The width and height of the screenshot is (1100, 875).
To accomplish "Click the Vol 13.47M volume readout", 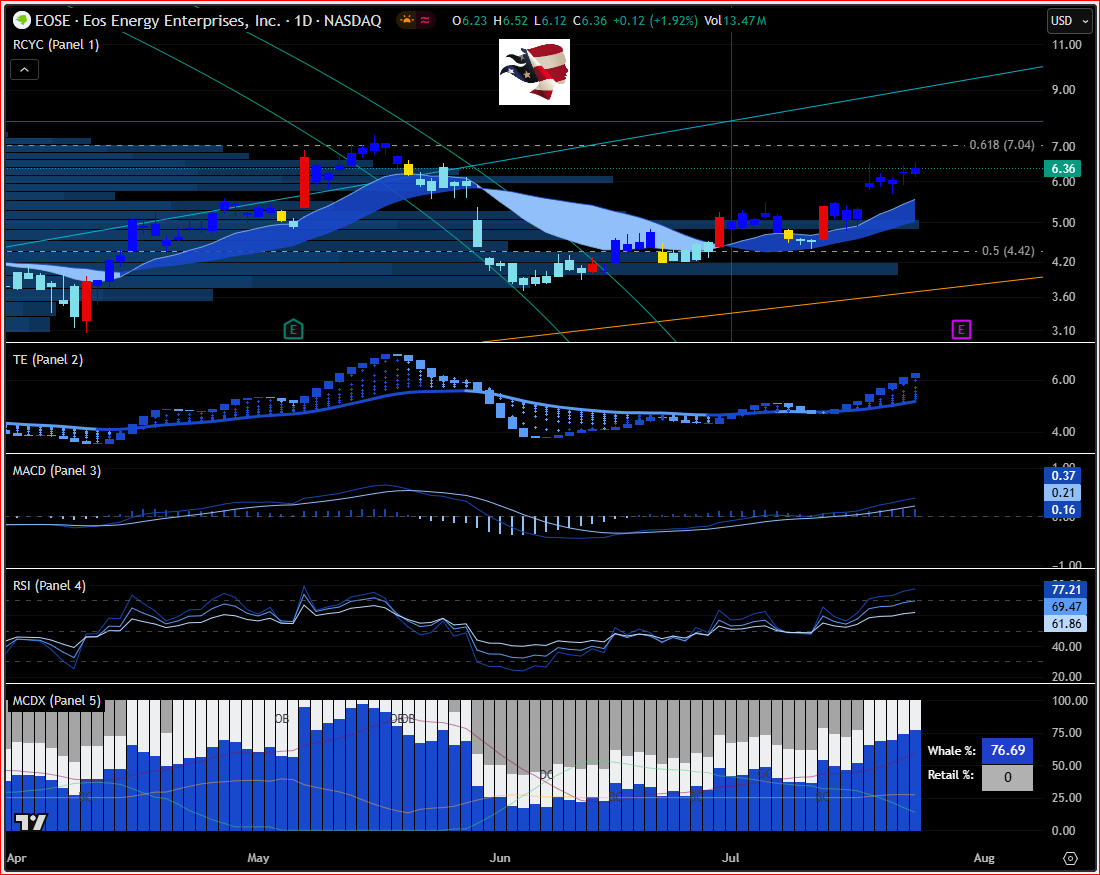I will point(735,21).
